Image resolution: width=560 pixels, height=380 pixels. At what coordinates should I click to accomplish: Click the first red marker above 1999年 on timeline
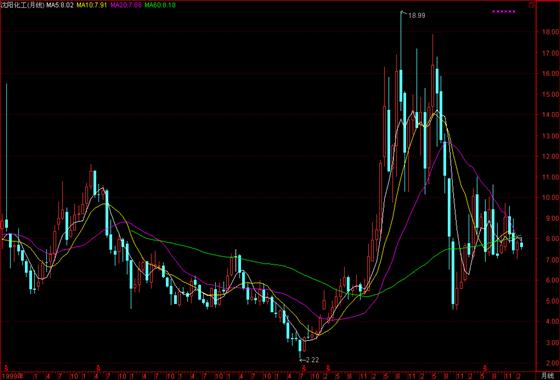[x=6, y=368]
